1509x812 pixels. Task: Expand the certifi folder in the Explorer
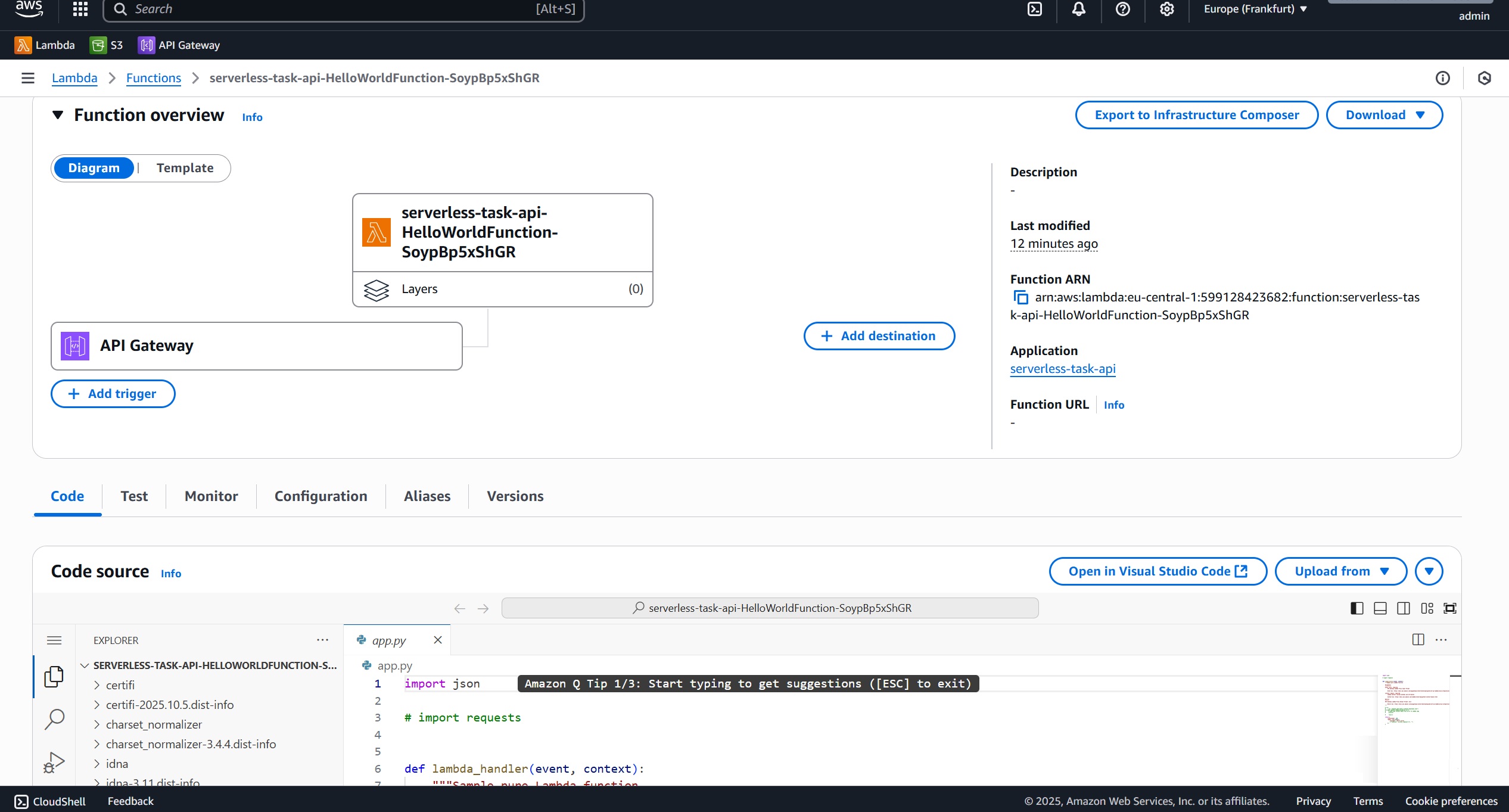click(120, 685)
